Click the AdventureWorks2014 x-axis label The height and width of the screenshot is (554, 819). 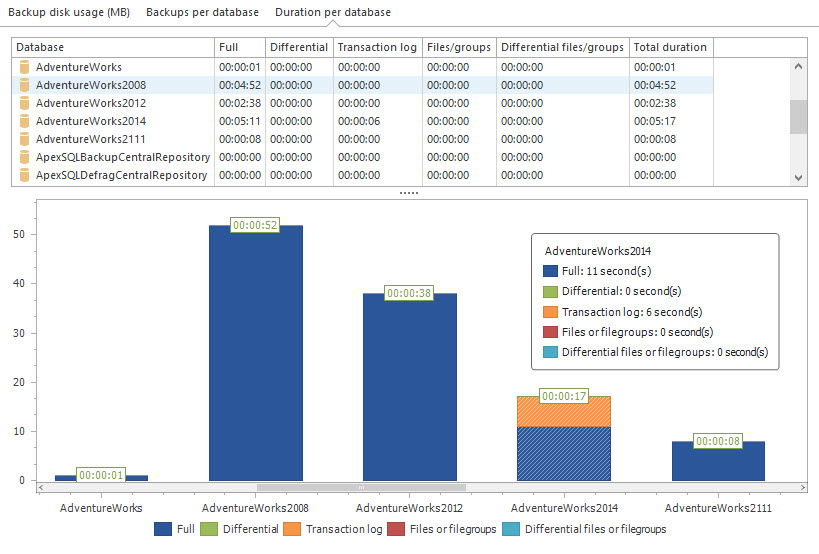point(564,508)
